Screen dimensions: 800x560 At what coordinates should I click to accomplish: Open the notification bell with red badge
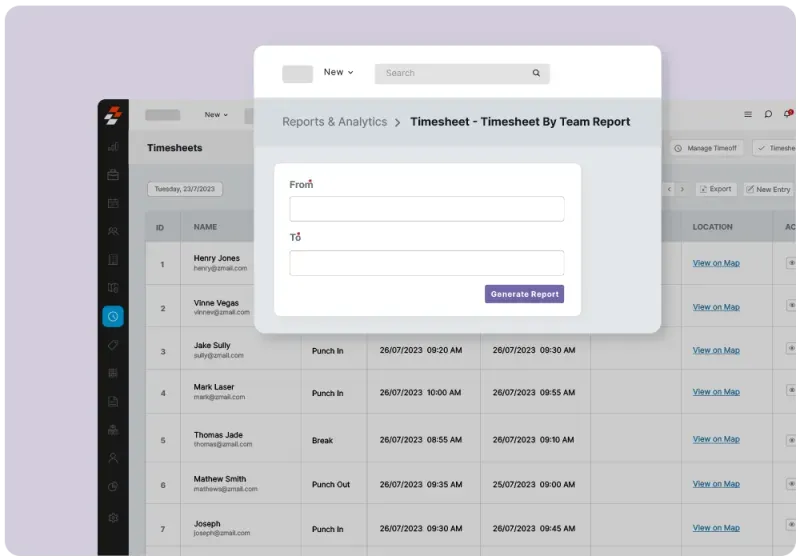(x=788, y=114)
